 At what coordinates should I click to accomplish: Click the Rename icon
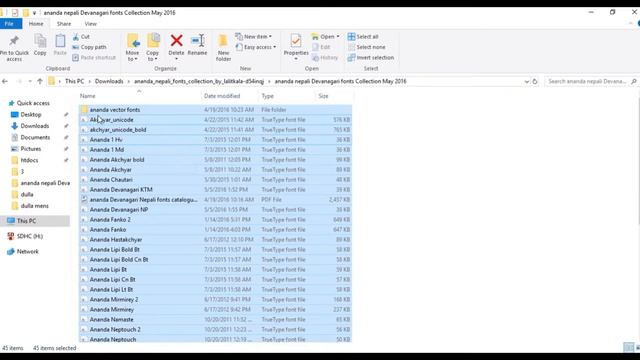pos(197,41)
